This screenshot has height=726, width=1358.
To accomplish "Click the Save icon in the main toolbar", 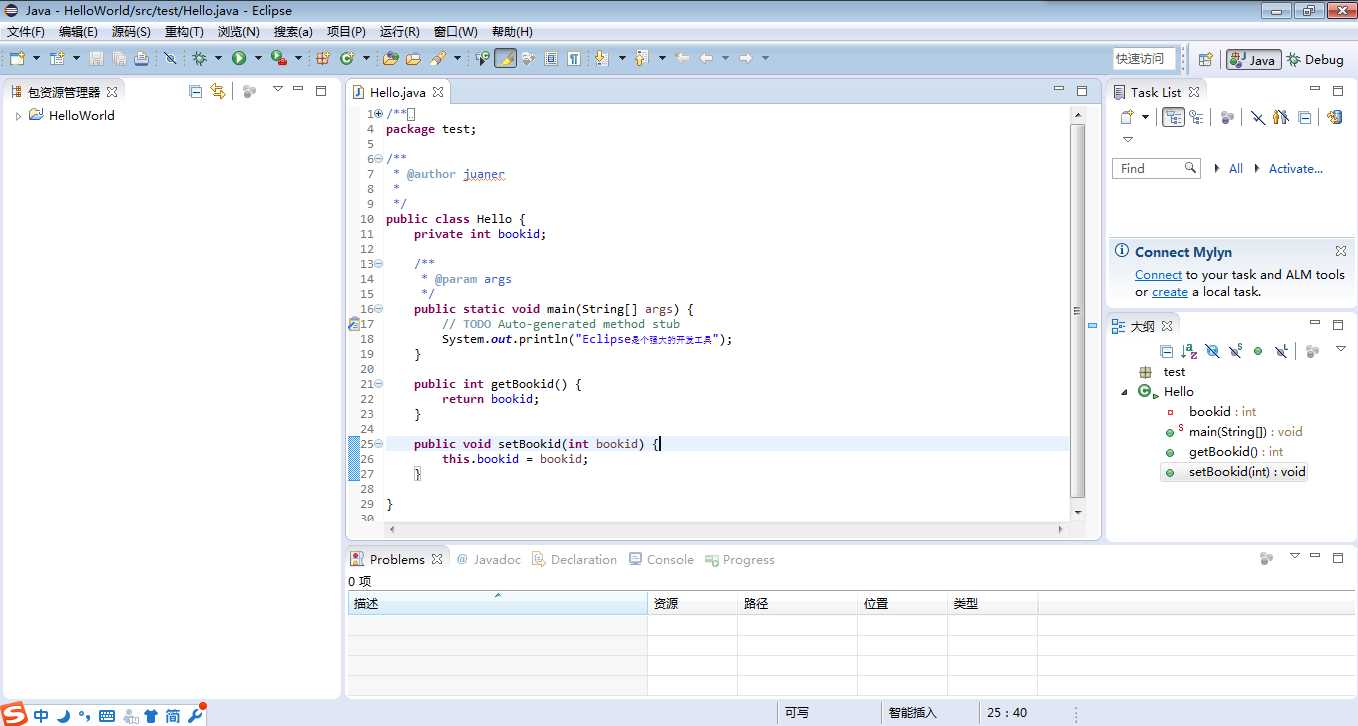I will pyautogui.click(x=96, y=58).
